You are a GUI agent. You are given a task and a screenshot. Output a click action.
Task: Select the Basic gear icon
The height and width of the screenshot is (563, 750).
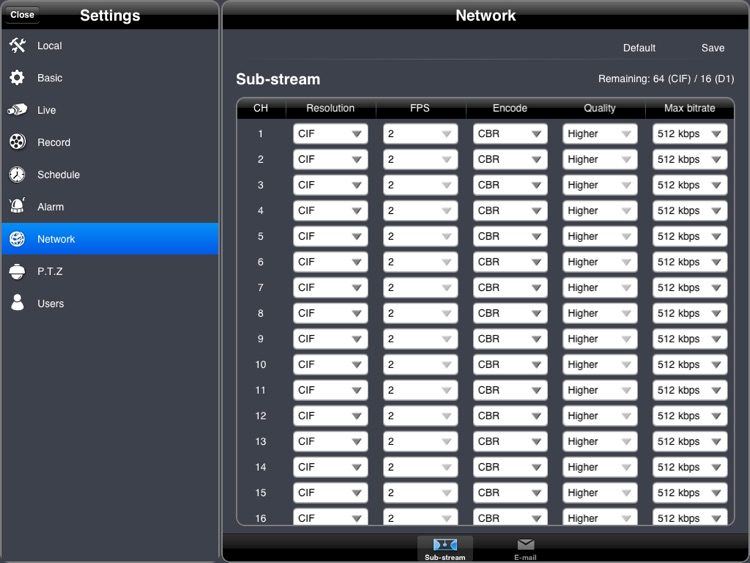click(17, 77)
